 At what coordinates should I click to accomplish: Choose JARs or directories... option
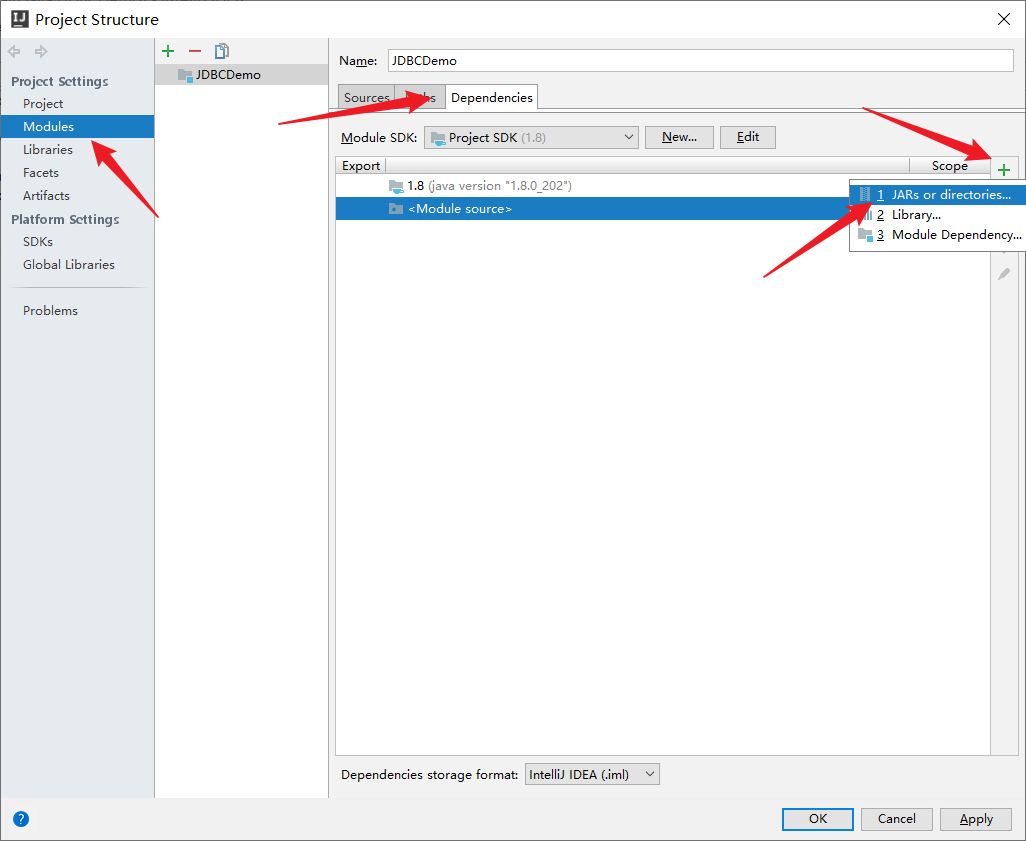click(937, 194)
